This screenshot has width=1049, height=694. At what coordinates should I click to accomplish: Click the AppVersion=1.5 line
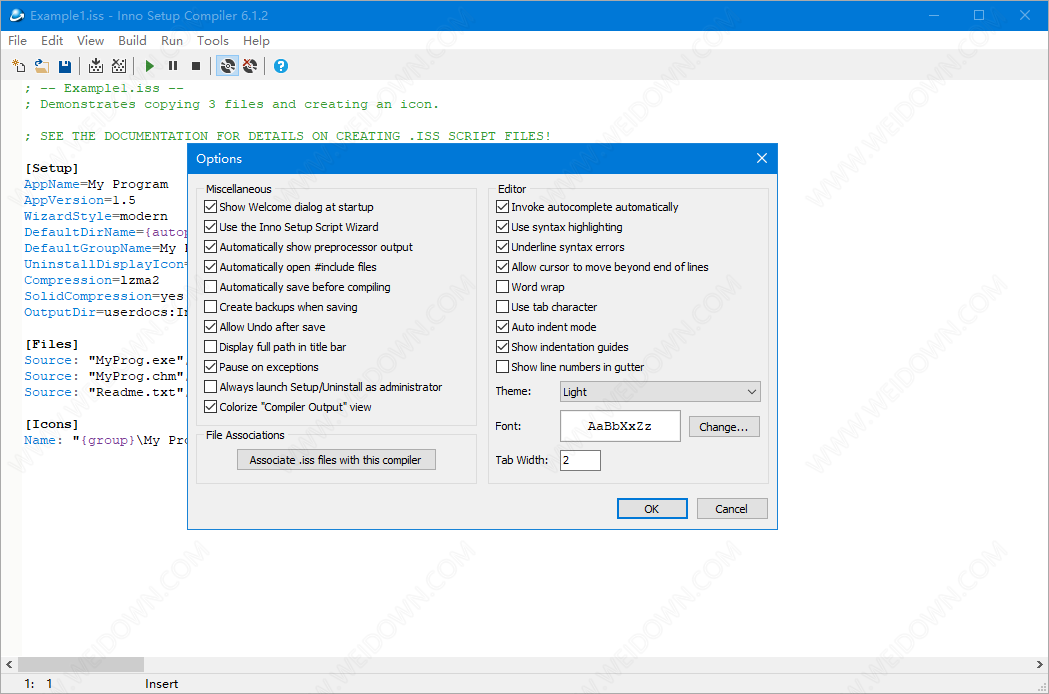click(80, 200)
